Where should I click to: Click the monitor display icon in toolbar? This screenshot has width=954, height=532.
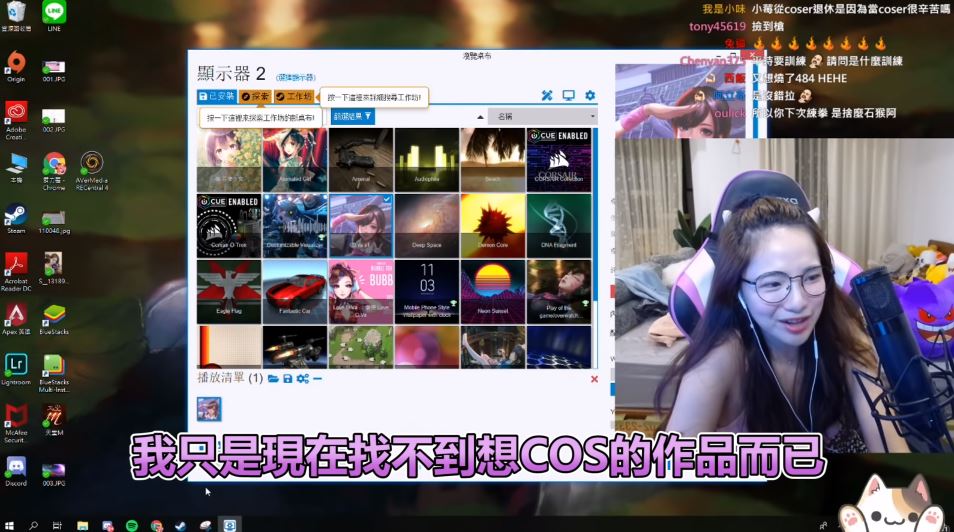(x=568, y=96)
